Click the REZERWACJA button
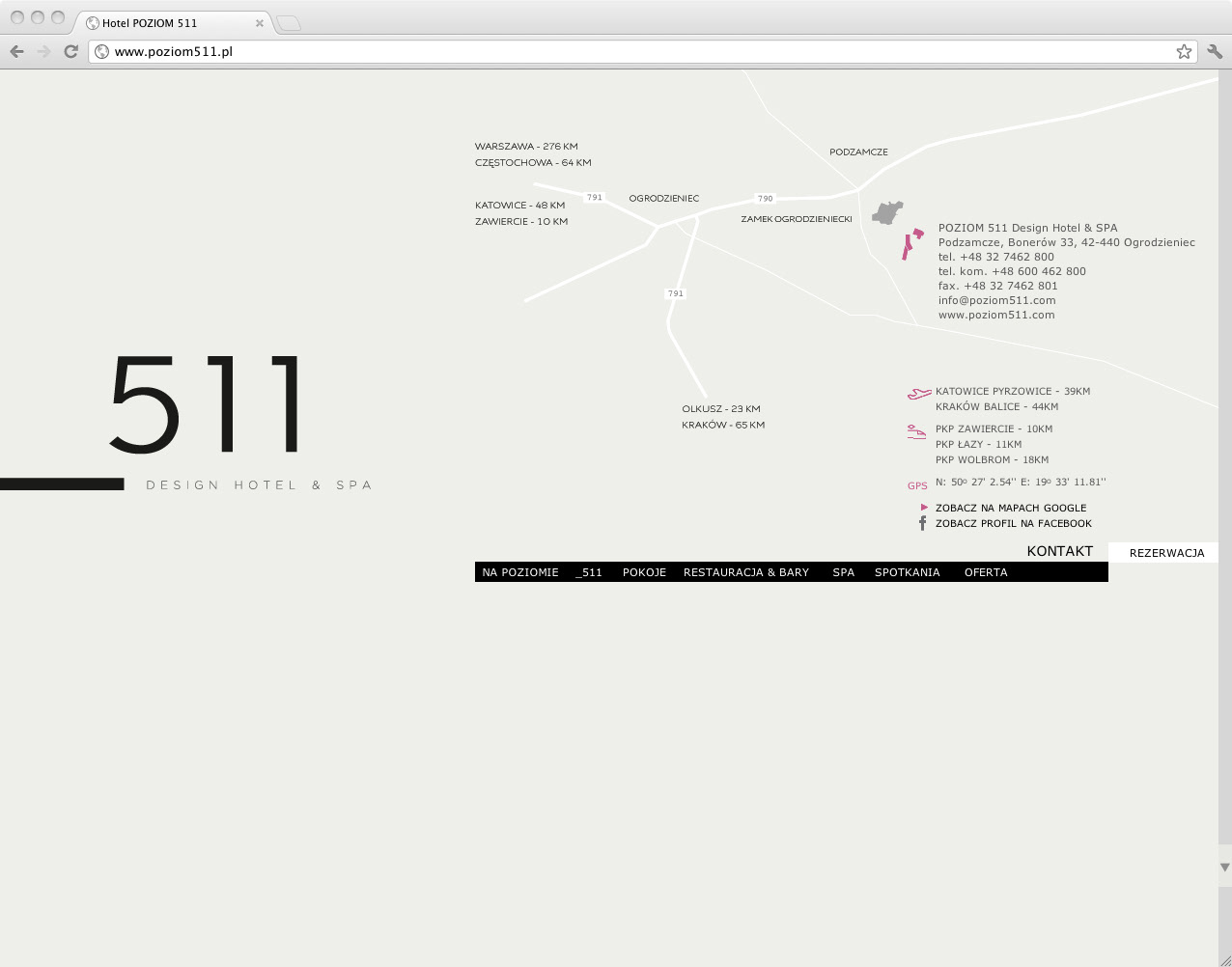The height and width of the screenshot is (967, 1232). click(1166, 553)
